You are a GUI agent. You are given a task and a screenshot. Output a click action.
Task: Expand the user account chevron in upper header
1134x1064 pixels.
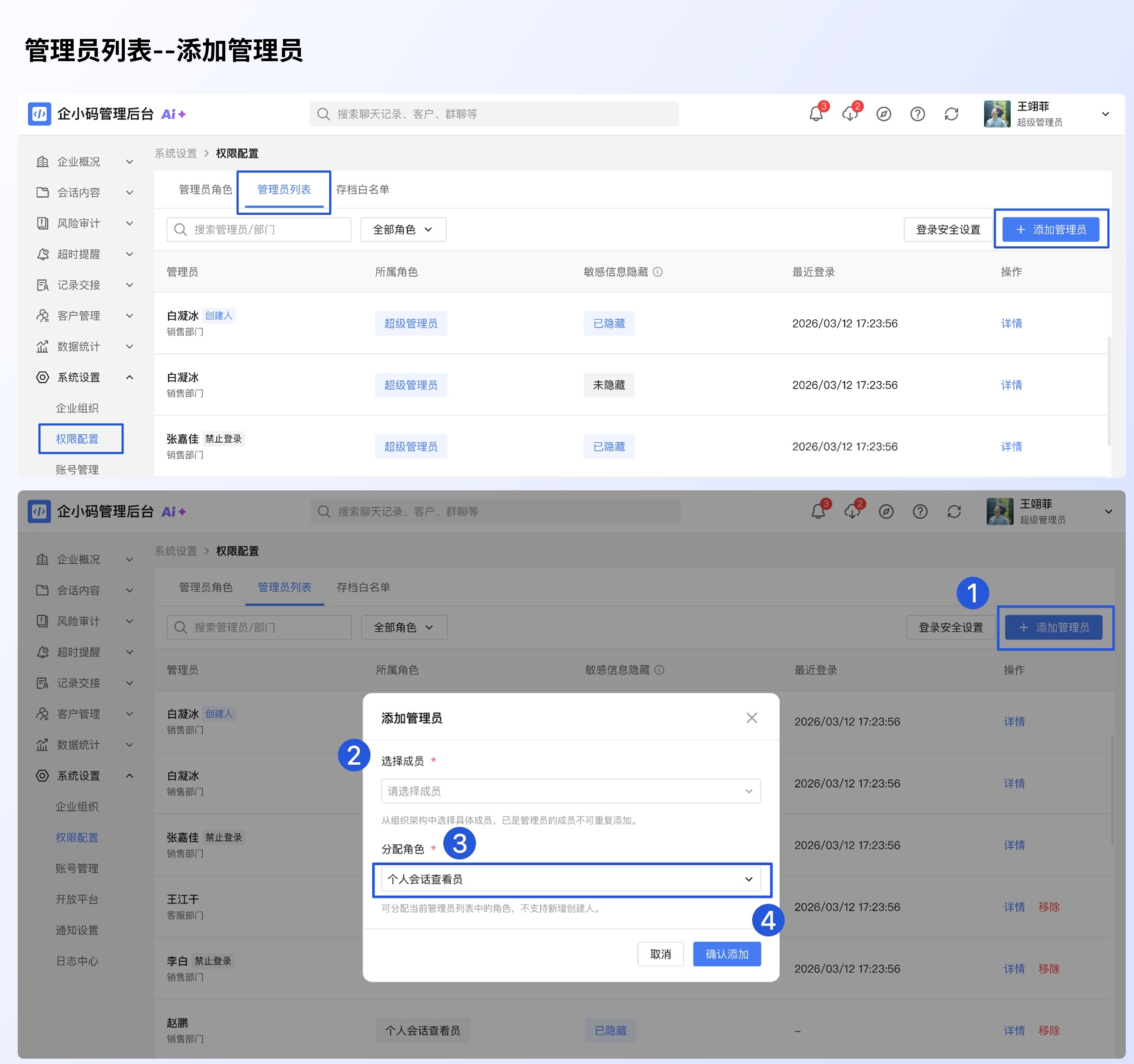click(1105, 114)
